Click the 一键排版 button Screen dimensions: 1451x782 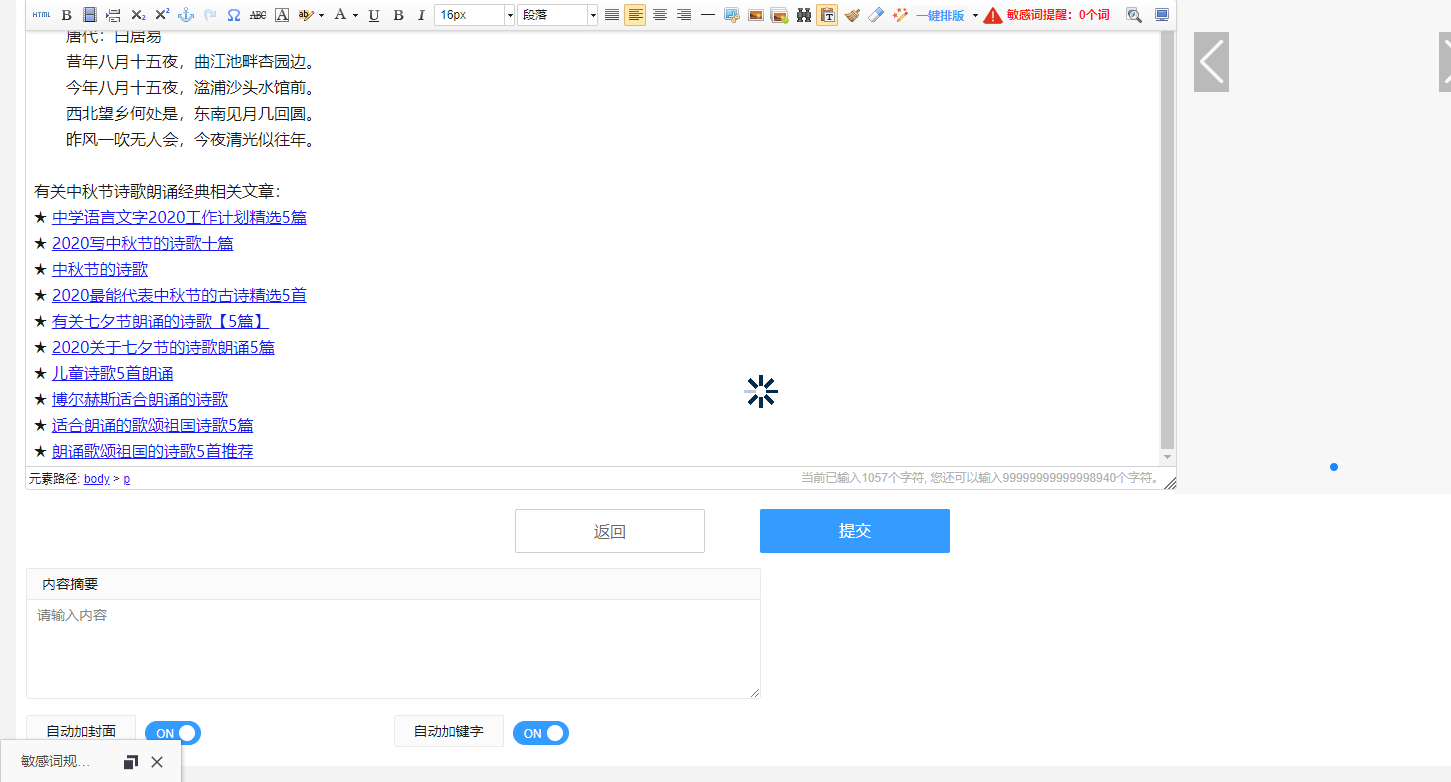pos(940,15)
